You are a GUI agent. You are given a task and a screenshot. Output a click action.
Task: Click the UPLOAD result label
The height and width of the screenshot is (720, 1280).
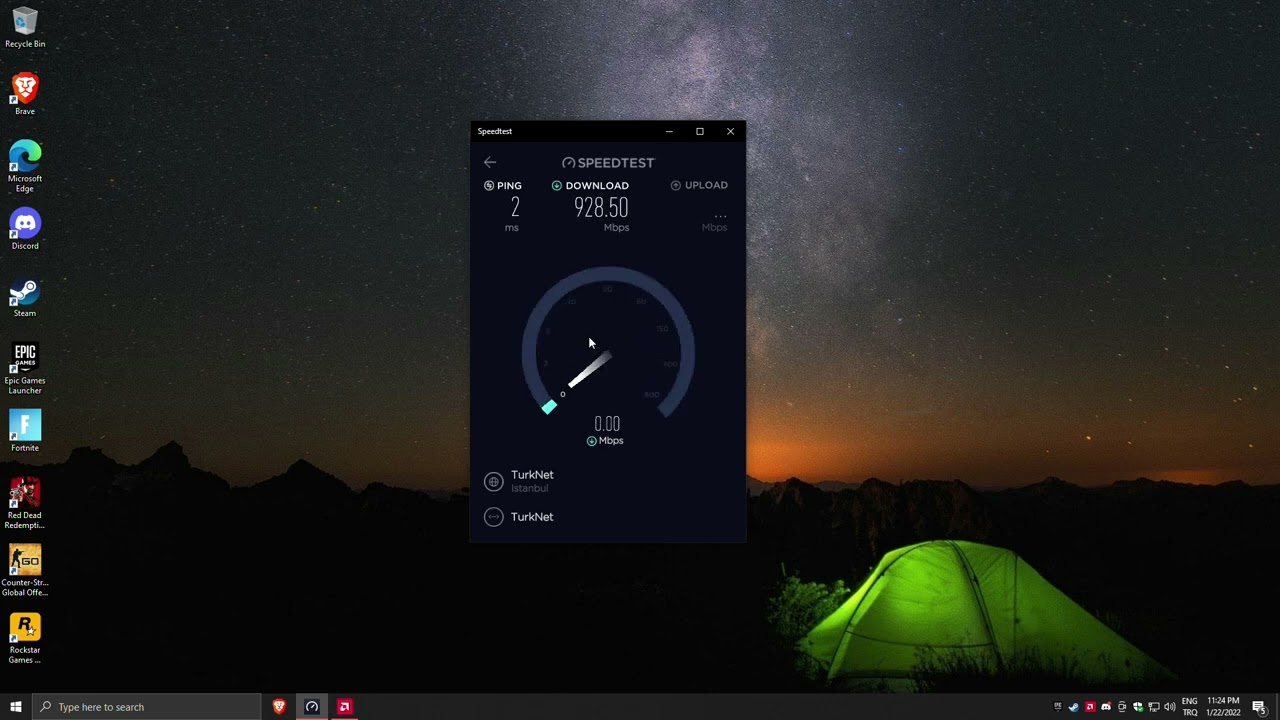coord(706,185)
